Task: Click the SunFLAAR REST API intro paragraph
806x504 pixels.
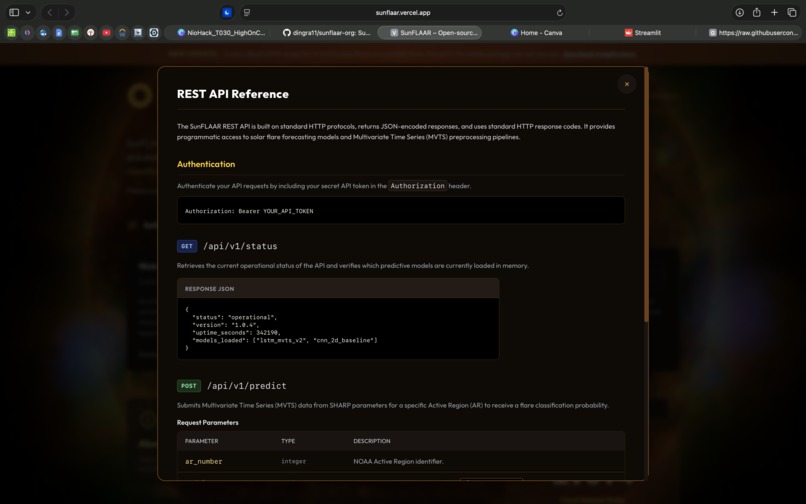Action: tap(396, 132)
